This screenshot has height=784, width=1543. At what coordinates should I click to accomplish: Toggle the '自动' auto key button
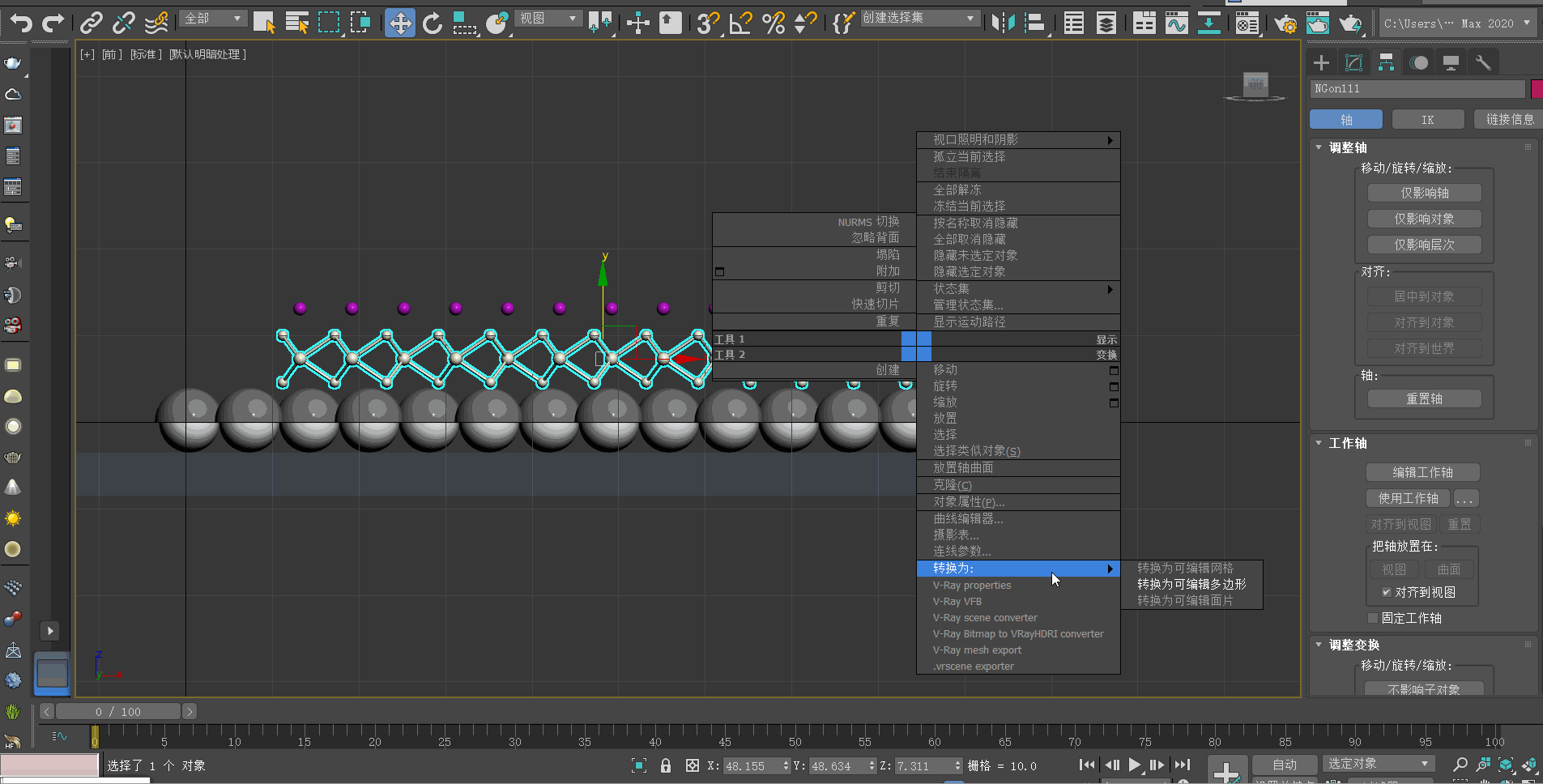click(1285, 765)
